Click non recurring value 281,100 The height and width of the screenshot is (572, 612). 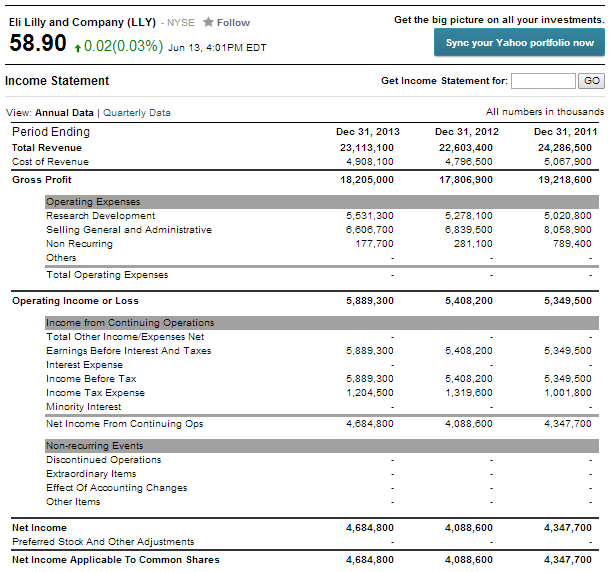point(473,244)
